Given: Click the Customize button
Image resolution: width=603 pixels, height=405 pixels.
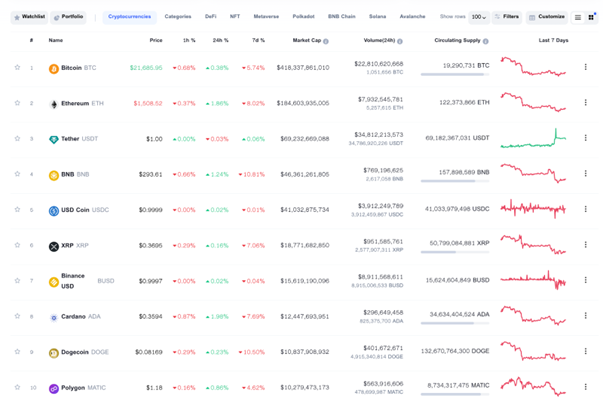Looking at the screenshot, I should pos(547,17).
